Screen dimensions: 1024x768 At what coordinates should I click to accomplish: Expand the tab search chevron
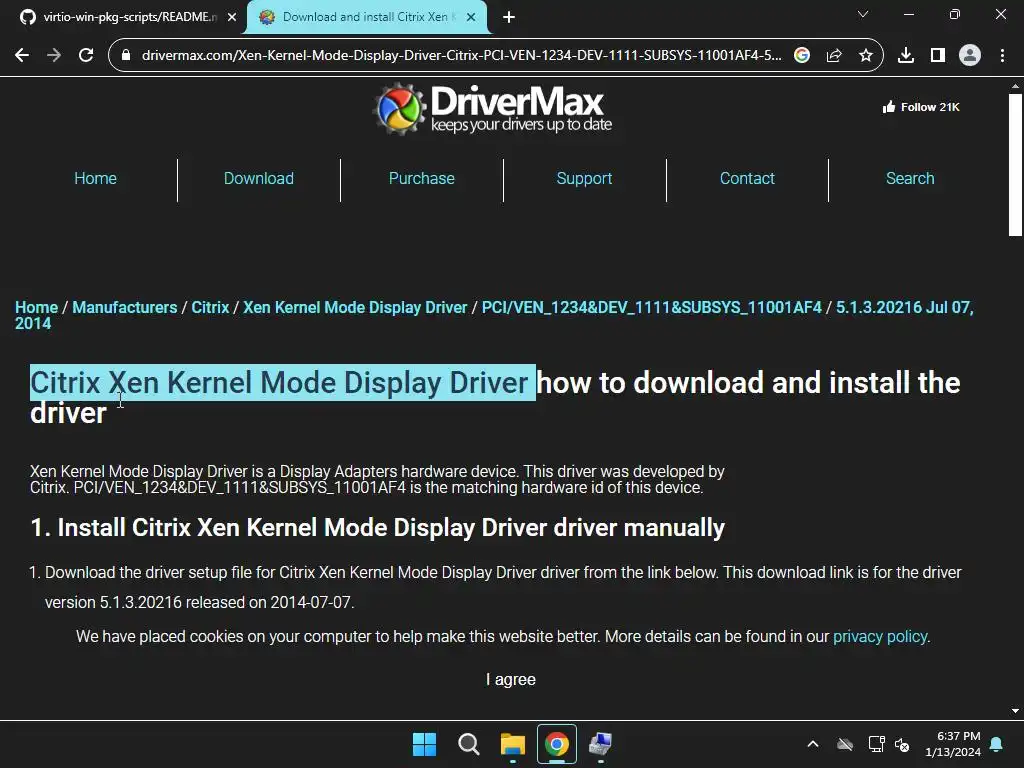tap(863, 14)
